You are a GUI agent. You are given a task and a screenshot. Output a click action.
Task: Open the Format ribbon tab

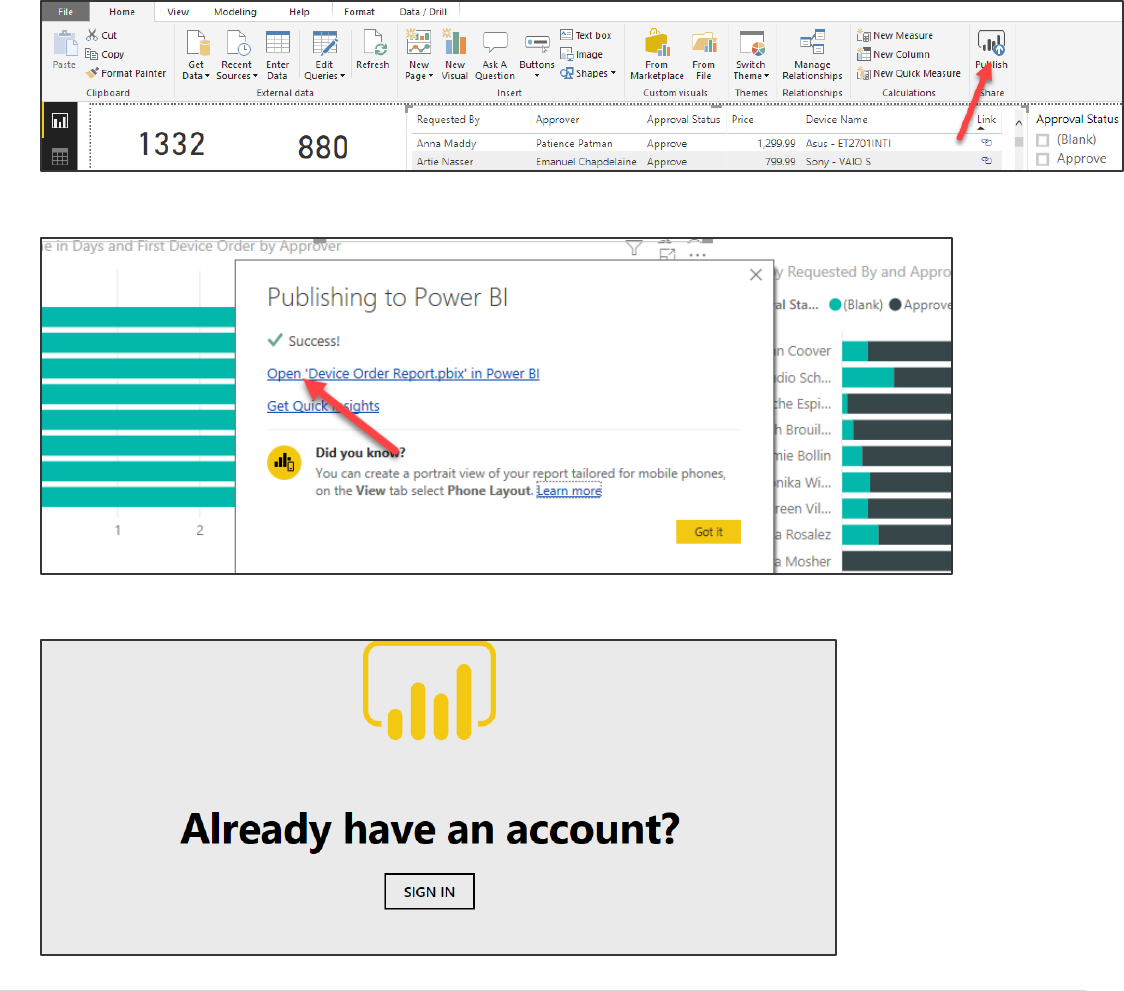point(359,11)
